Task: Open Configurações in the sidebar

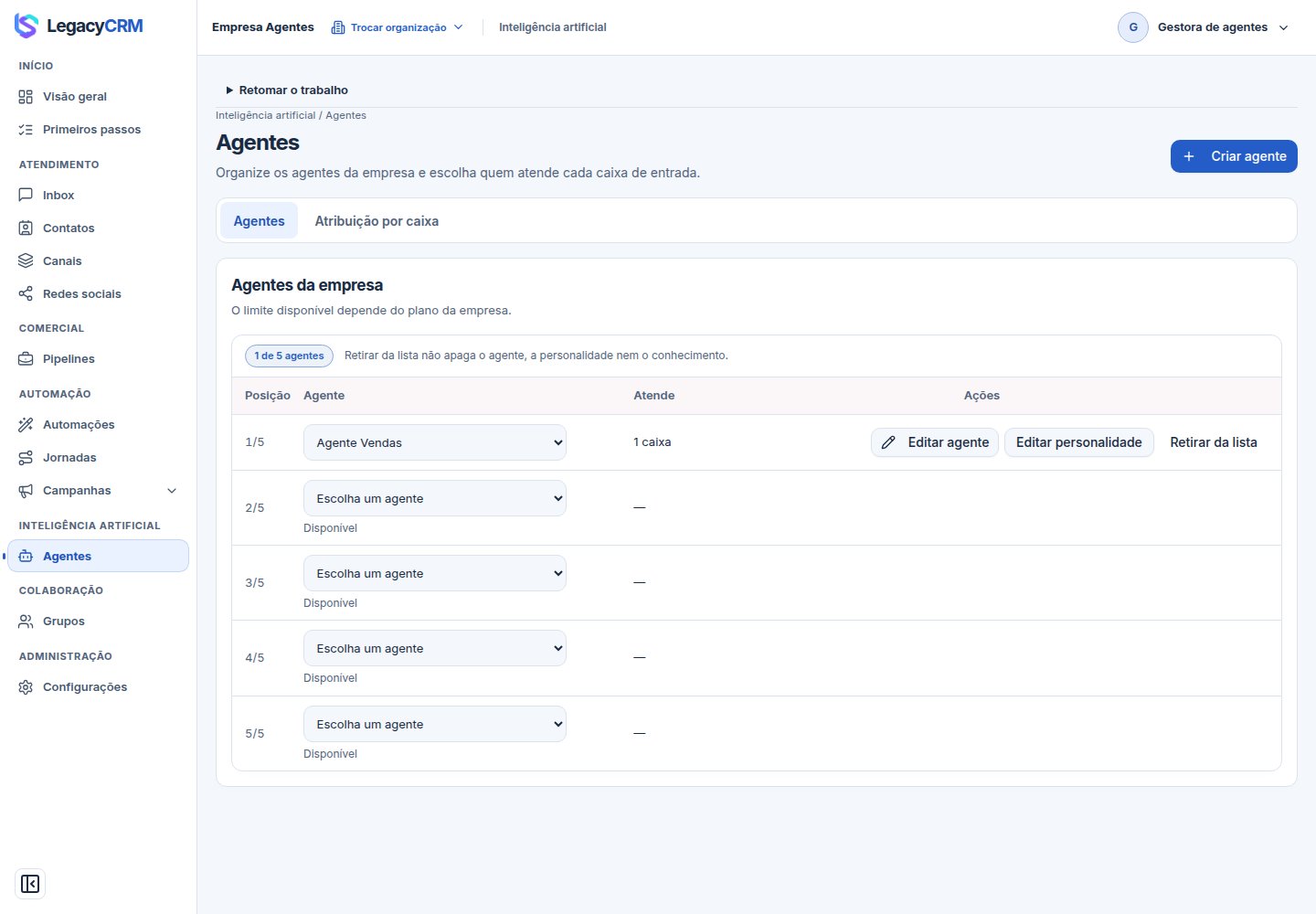Action: [x=98, y=687]
